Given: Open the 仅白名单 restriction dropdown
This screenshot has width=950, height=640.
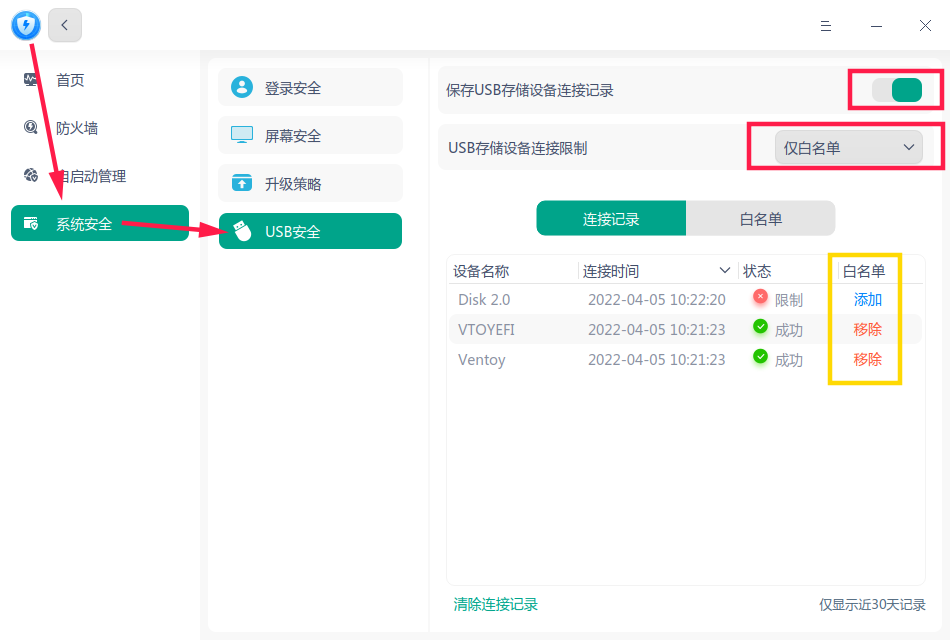Looking at the screenshot, I should tap(848, 147).
